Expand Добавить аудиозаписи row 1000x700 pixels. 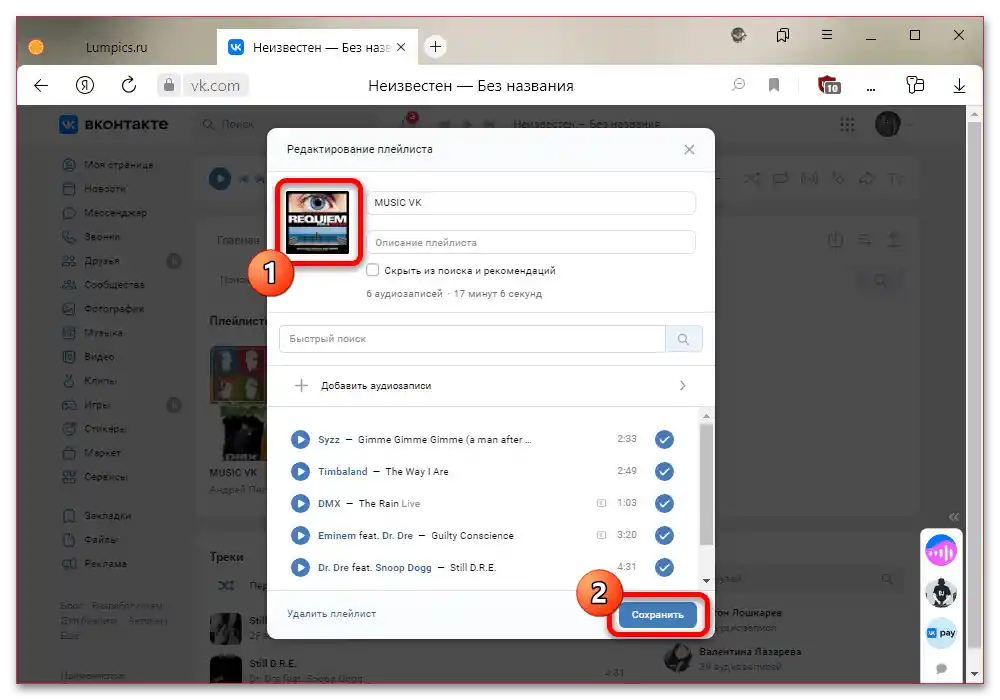[x=490, y=386]
